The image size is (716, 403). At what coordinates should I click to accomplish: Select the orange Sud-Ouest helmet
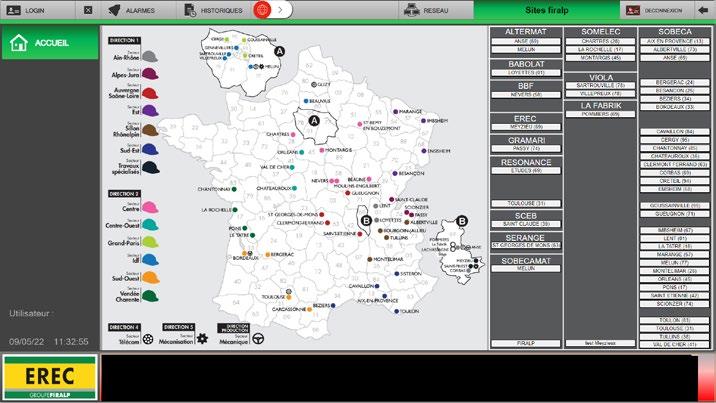coord(150,277)
